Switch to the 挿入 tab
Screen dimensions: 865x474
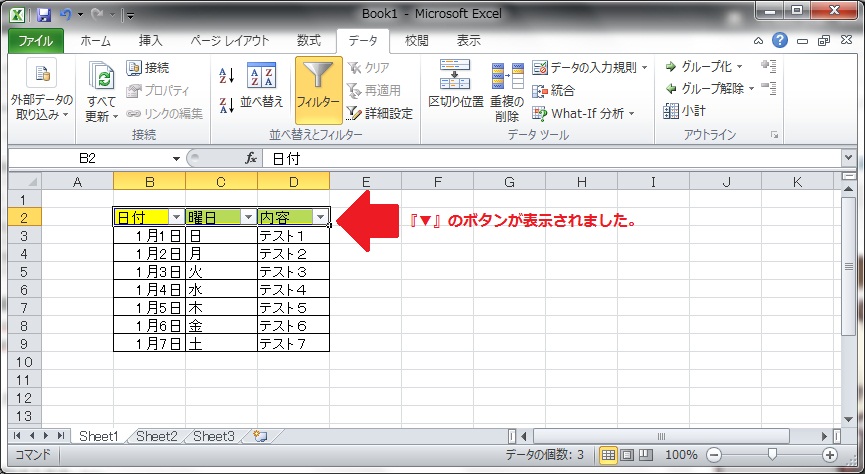point(151,41)
